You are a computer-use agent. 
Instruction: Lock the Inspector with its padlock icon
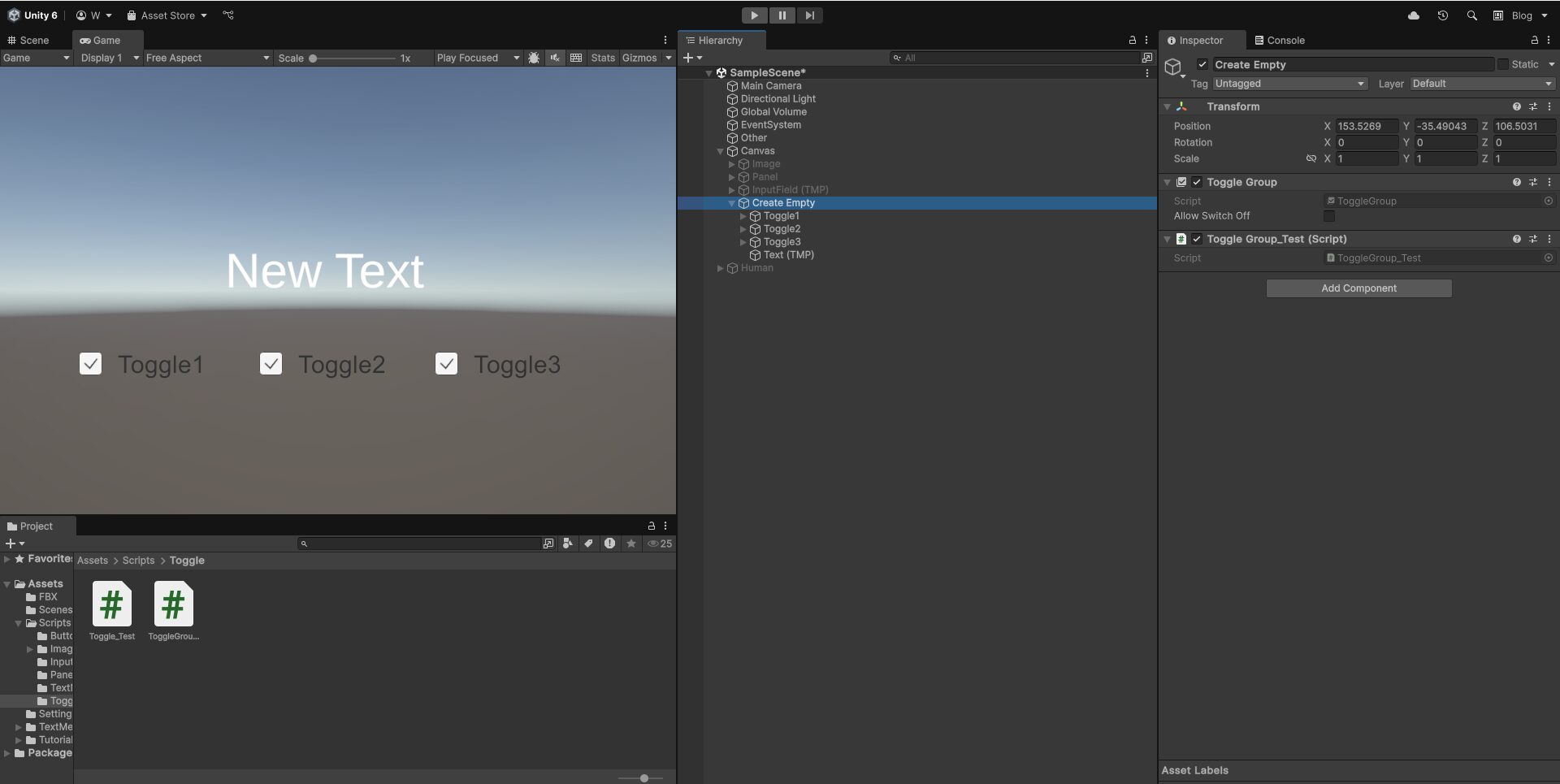click(1534, 40)
